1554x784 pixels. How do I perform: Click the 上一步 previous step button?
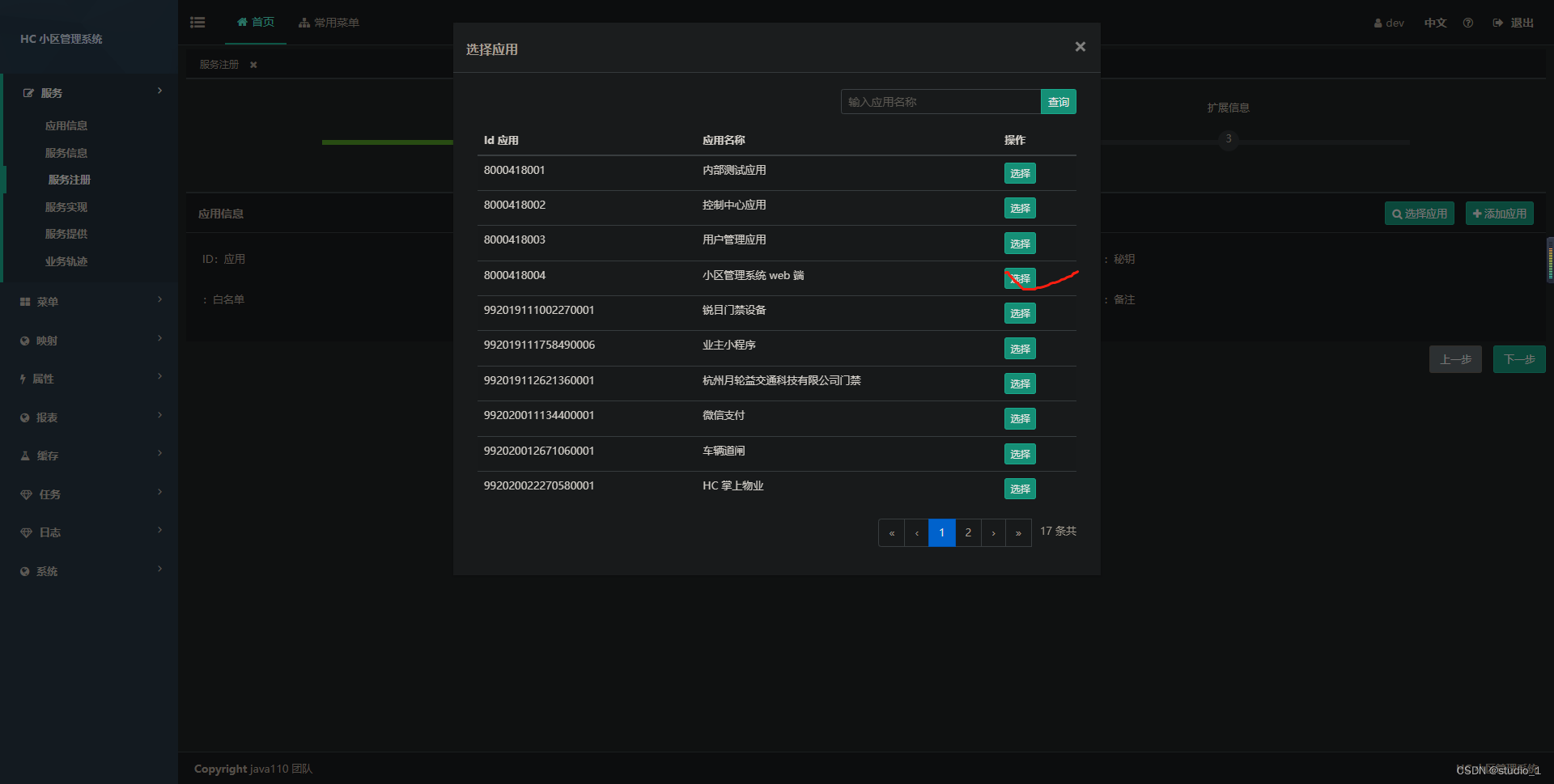(1455, 359)
